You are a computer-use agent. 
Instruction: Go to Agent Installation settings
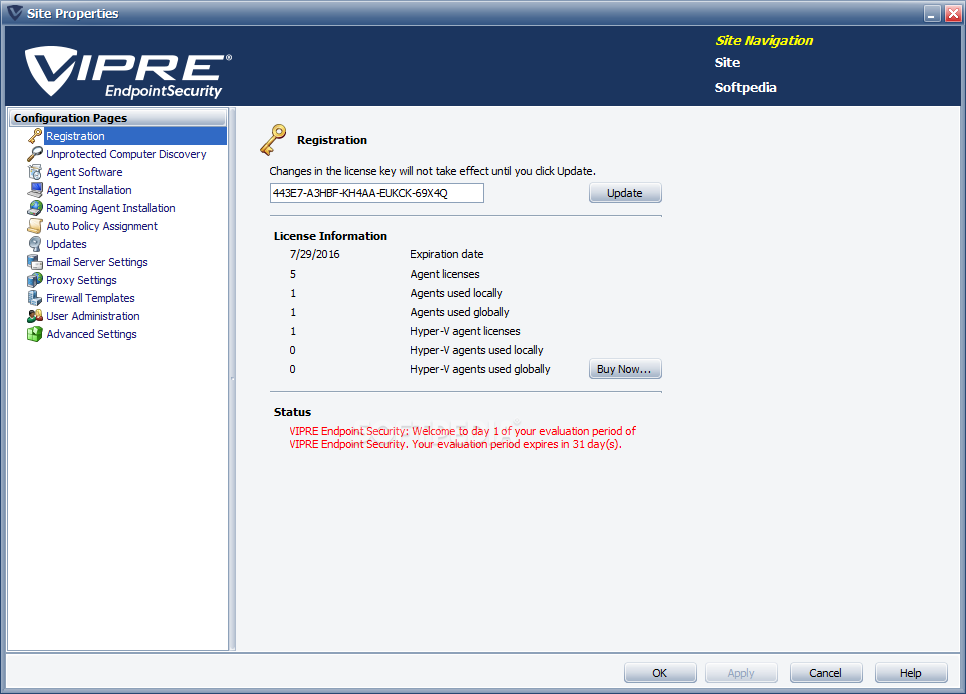(89, 190)
